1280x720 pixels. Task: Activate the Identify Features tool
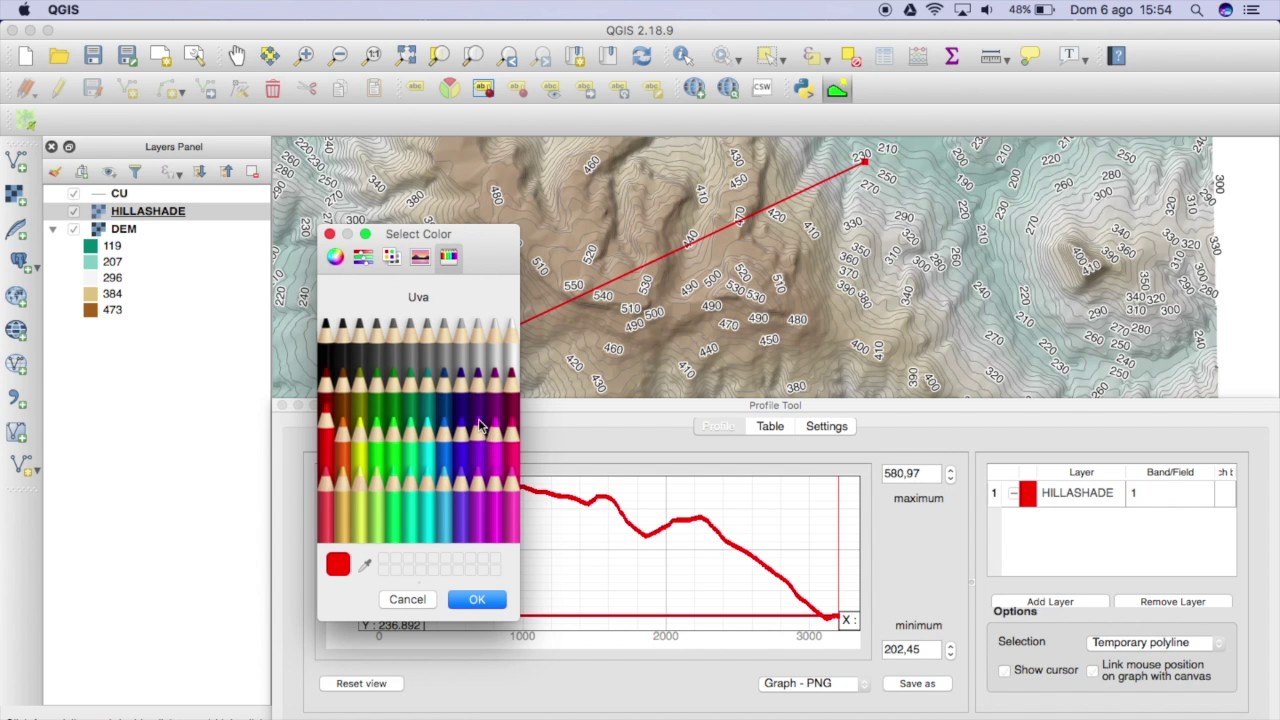click(683, 56)
